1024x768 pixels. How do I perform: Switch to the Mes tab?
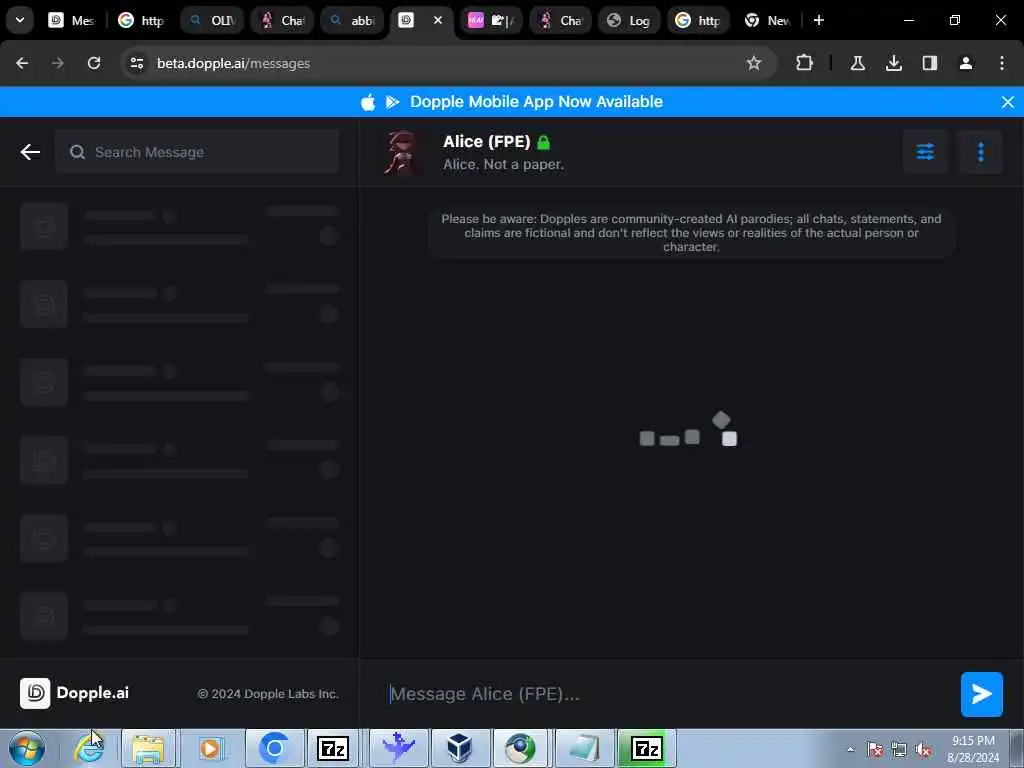click(72, 20)
